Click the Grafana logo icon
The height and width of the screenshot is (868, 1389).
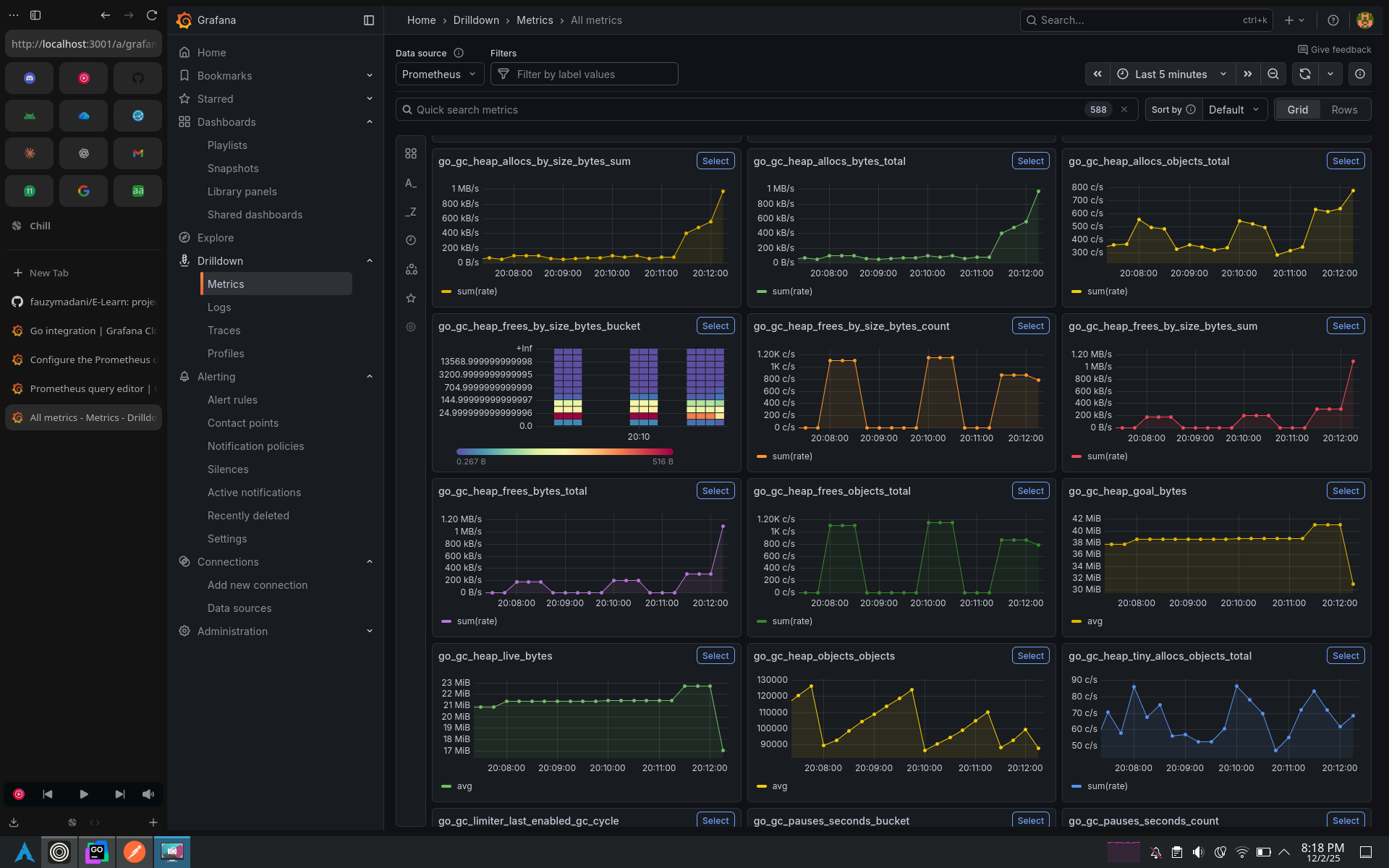point(184,20)
